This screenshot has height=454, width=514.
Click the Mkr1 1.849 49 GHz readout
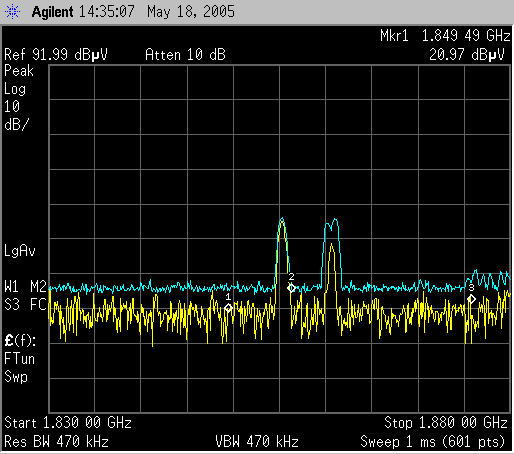[x=445, y=35]
